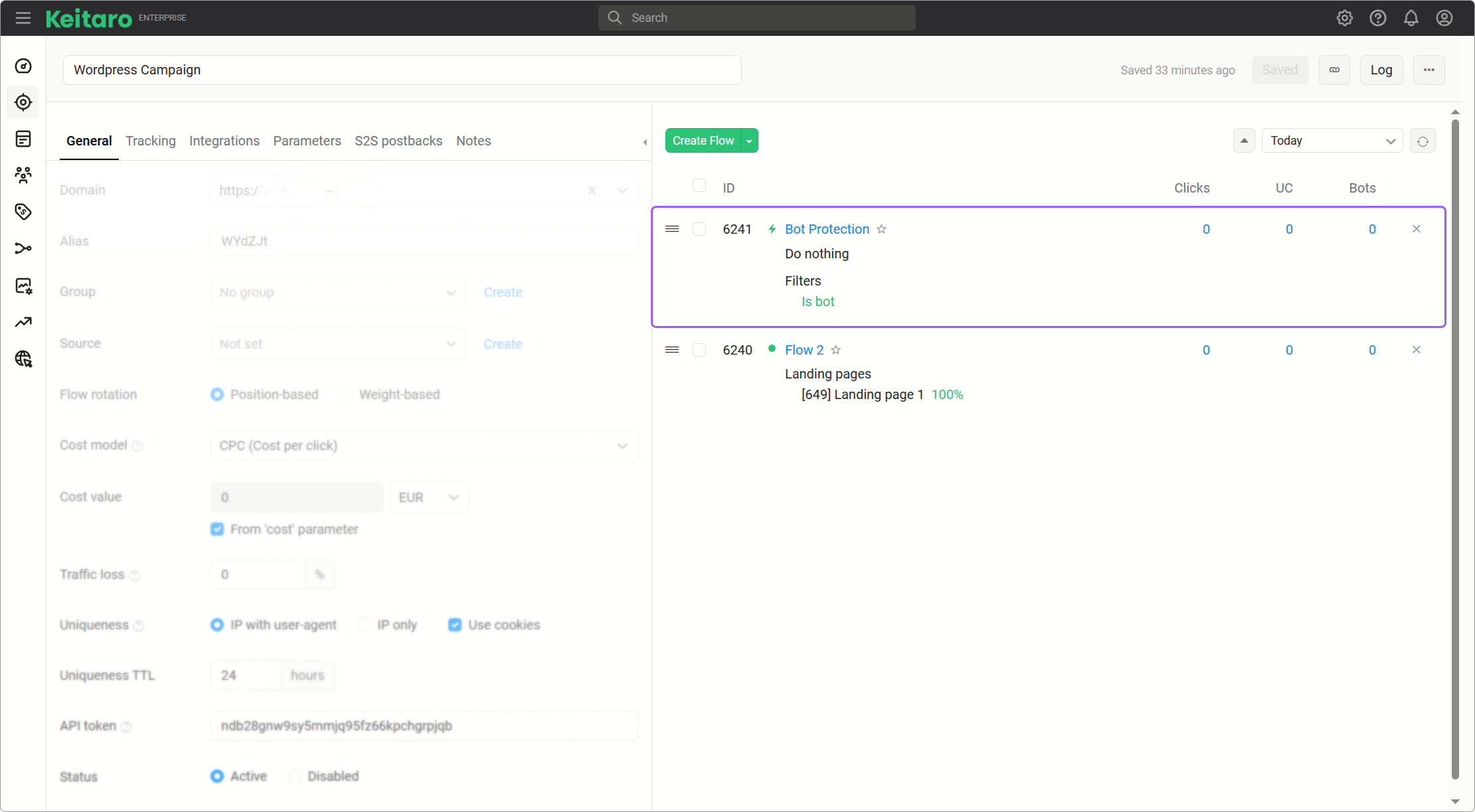This screenshot has width=1475, height=812.
Task: Click the Wordpress Campaign name field
Action: click(402, 70)
